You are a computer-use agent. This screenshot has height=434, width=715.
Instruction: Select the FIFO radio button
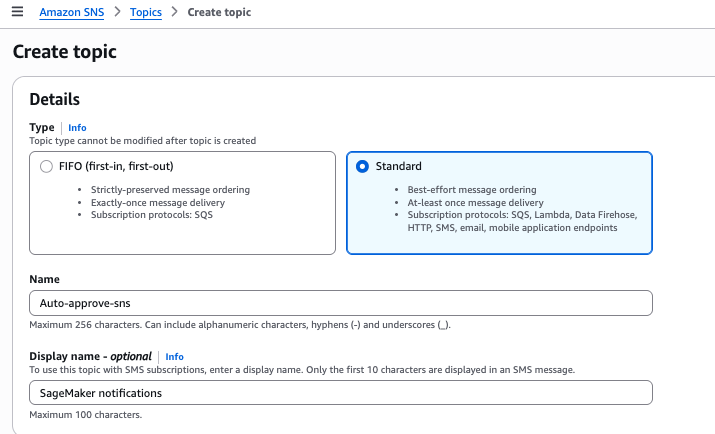point(46,167)
